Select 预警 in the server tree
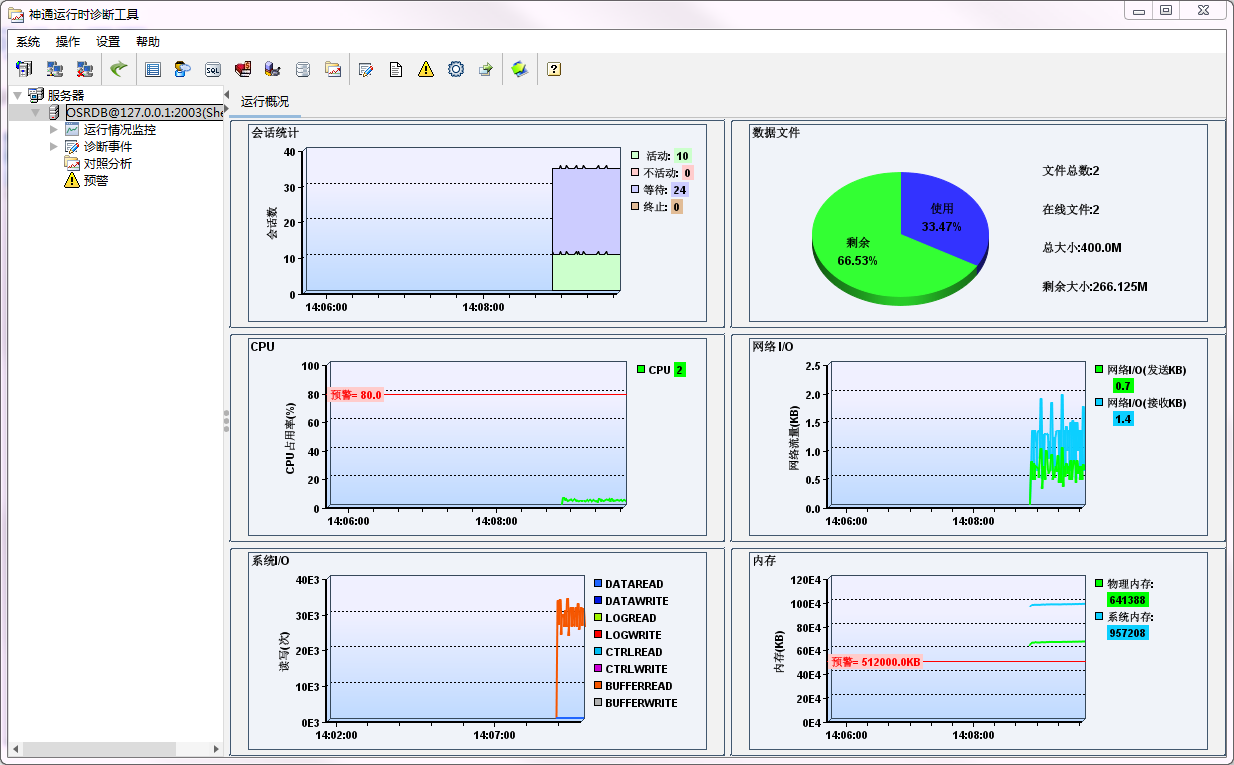This screenshot has height=765, width=1234. click(x=96, y=181)
